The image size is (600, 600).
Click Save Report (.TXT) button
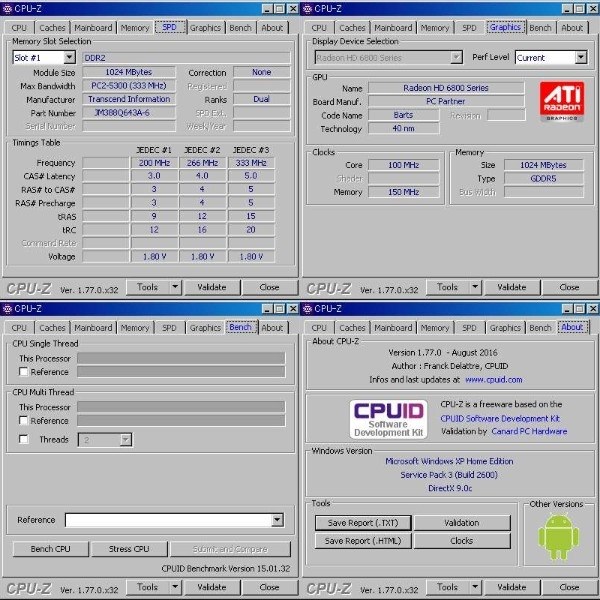coord(363,523)
